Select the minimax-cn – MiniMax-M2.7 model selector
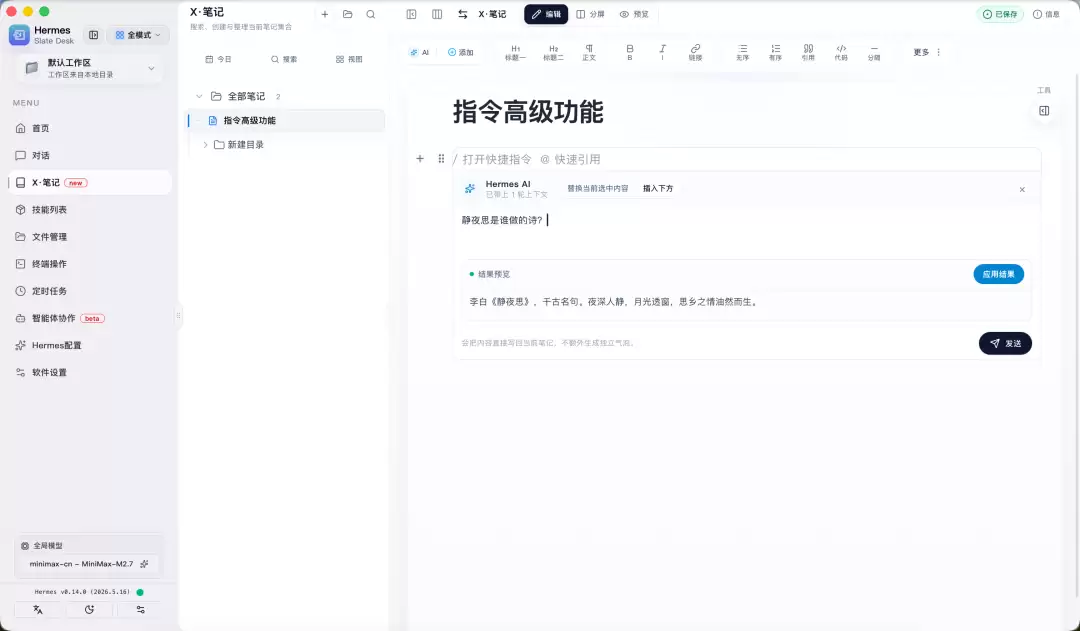Screen dimensions: 1080x631 [90, 563]
